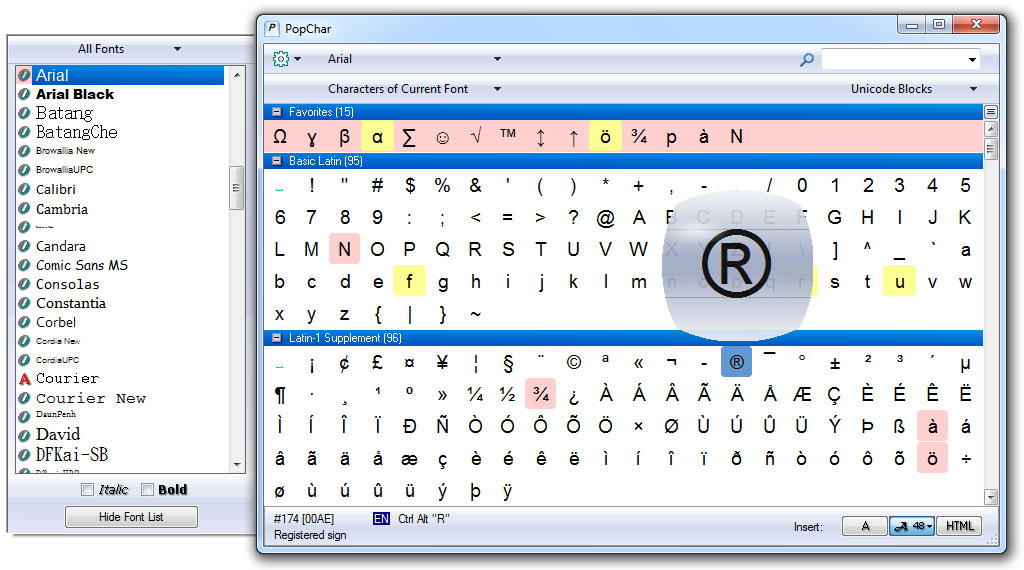Choose Corbel in the font list
The width and height of the screenshot is (1024, 570).
pos(56,322)
